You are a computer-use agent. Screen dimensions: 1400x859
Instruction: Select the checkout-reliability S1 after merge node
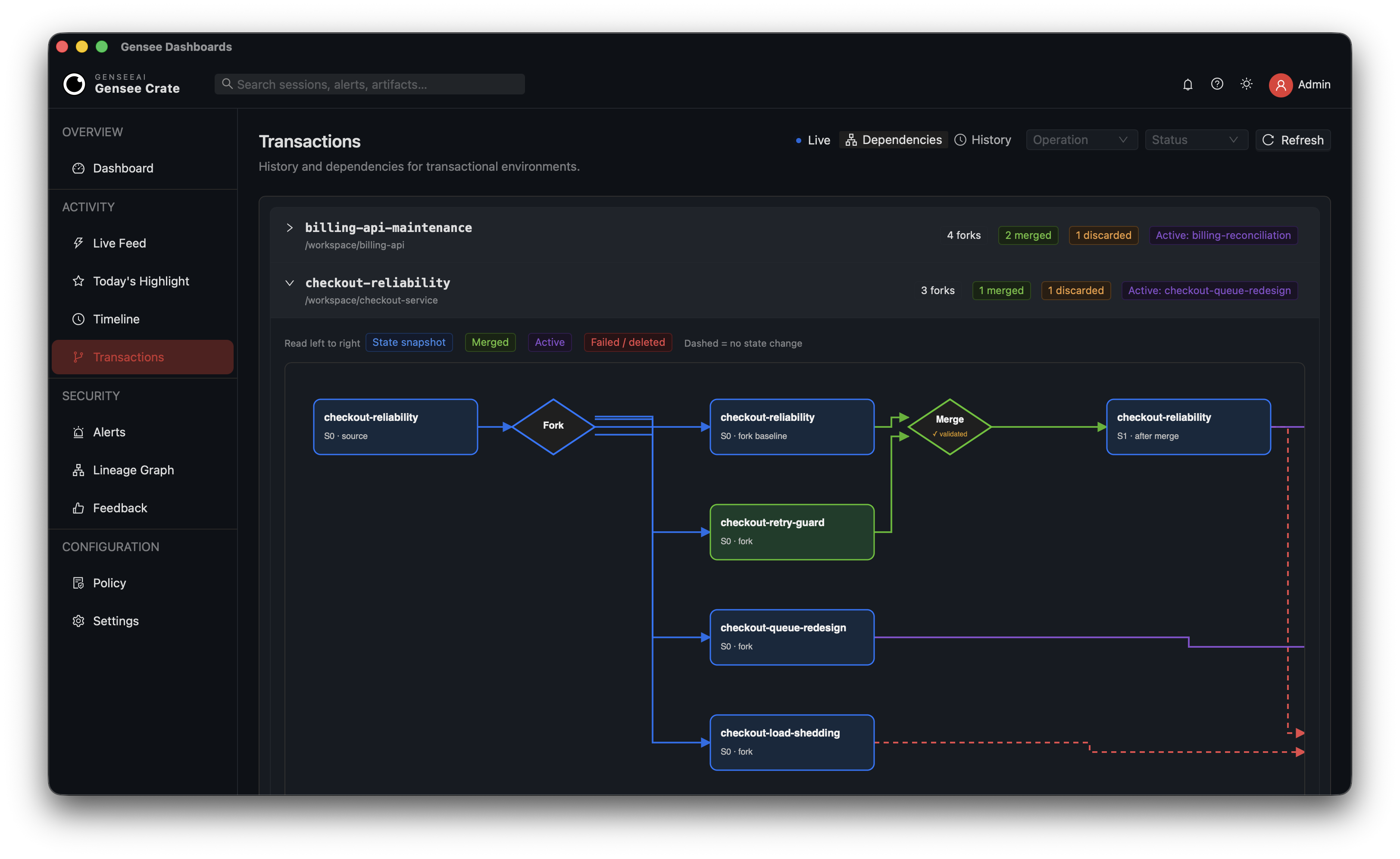pyautogui.click(x=1189, y=427)
